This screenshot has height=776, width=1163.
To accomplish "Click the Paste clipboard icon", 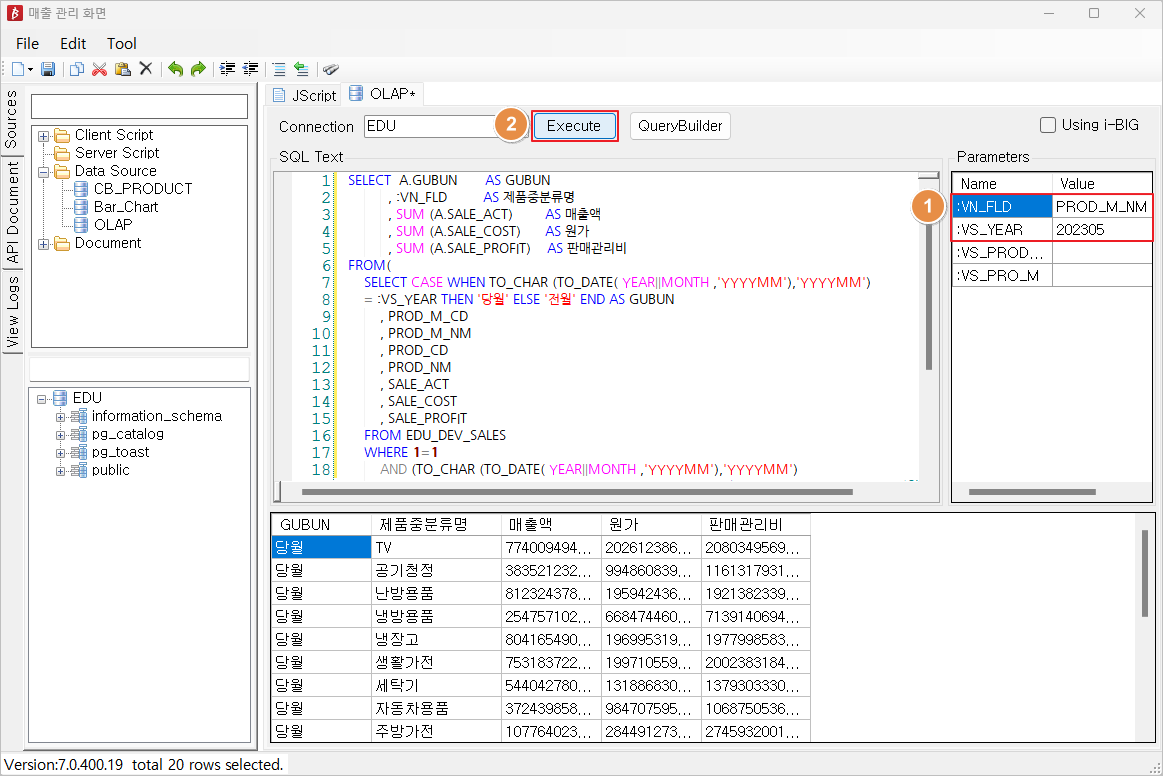I will tap(123, 69).
